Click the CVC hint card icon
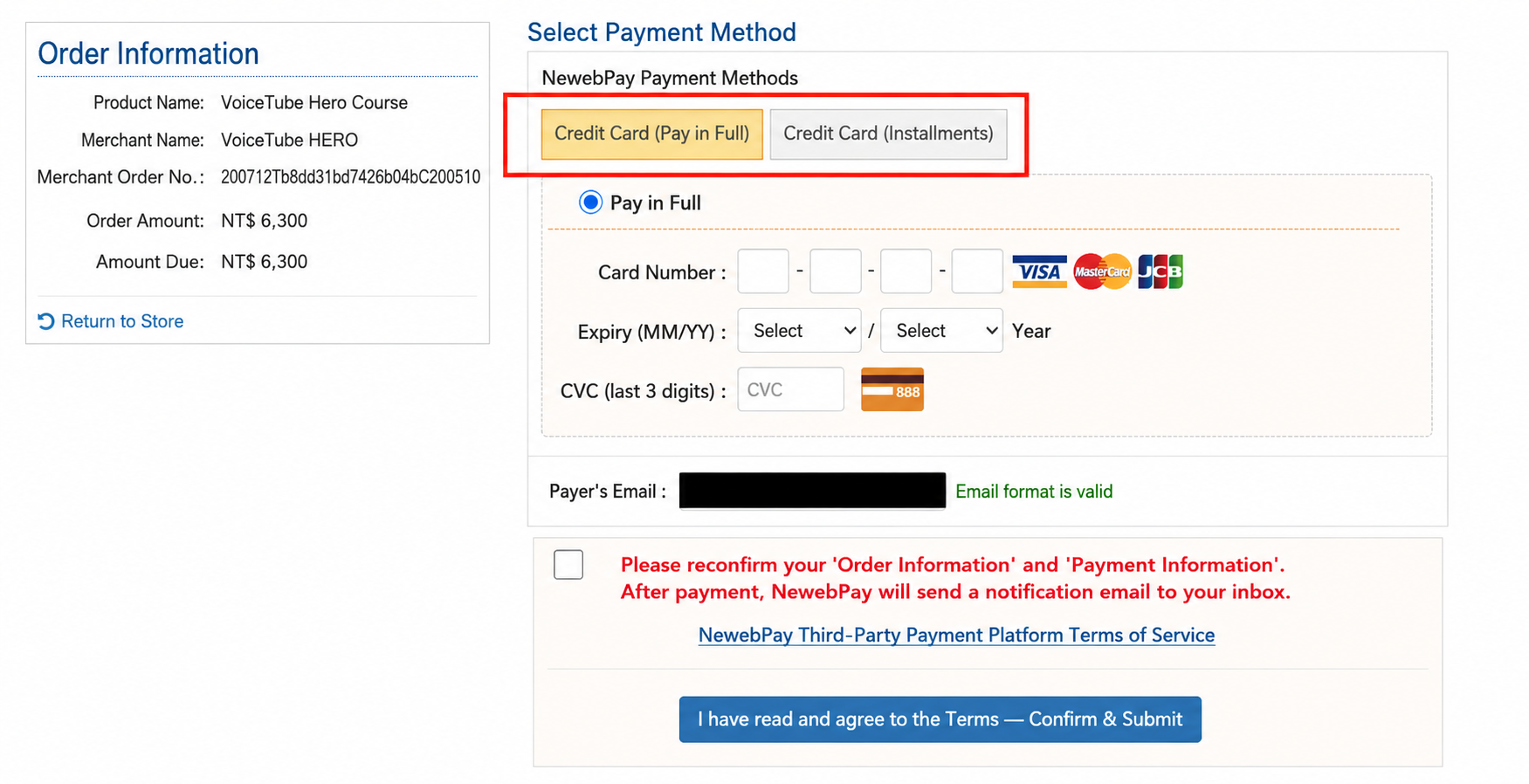Viewport: 1529px width, 784px height. click(892, 389)
